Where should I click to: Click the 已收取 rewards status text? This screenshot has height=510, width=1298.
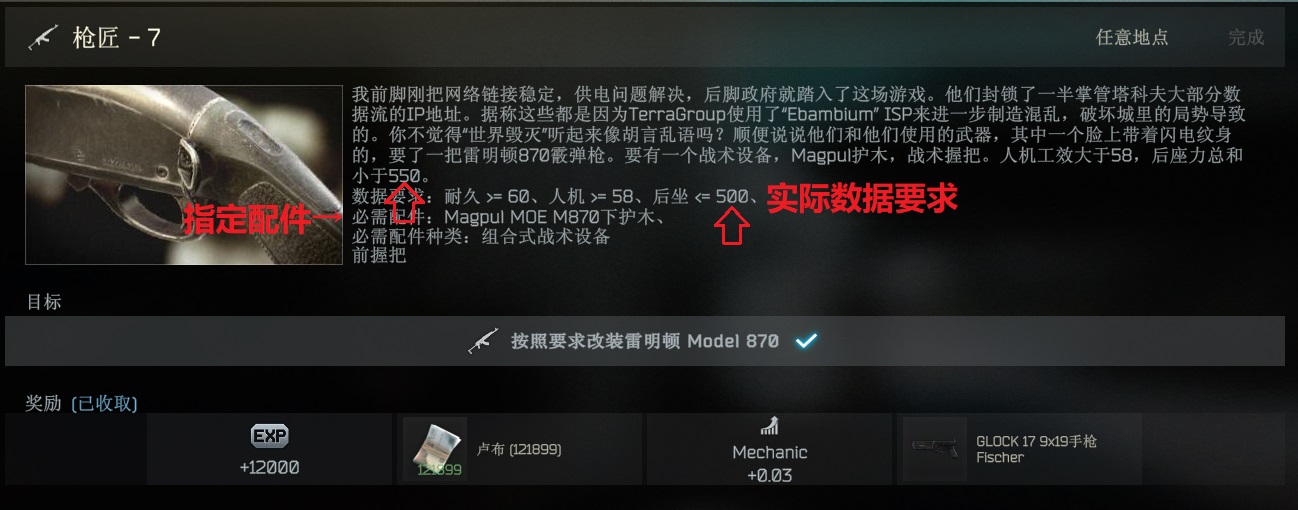tap(104, 404)
